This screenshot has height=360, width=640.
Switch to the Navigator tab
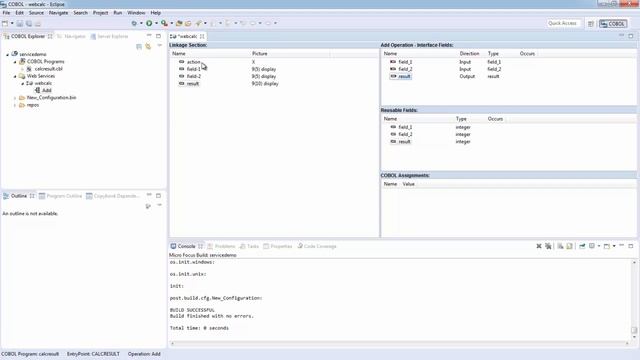tap(71, 36)
